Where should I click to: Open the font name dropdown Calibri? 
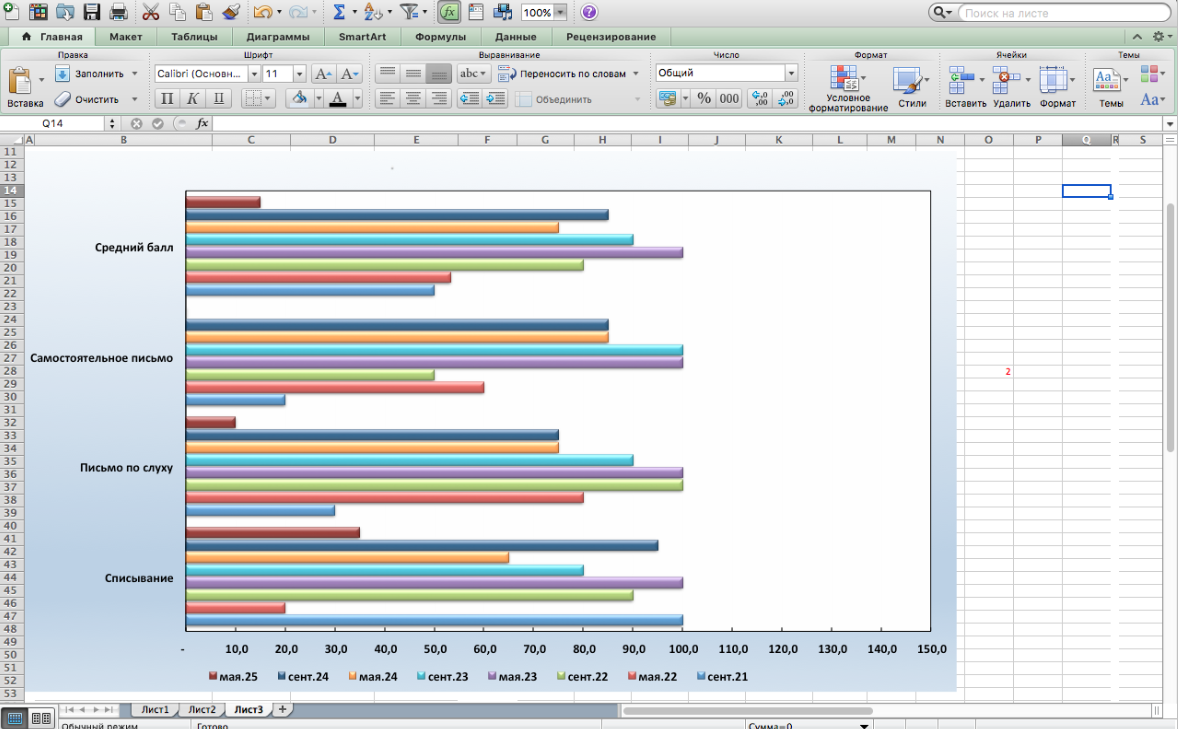(254, 74)
